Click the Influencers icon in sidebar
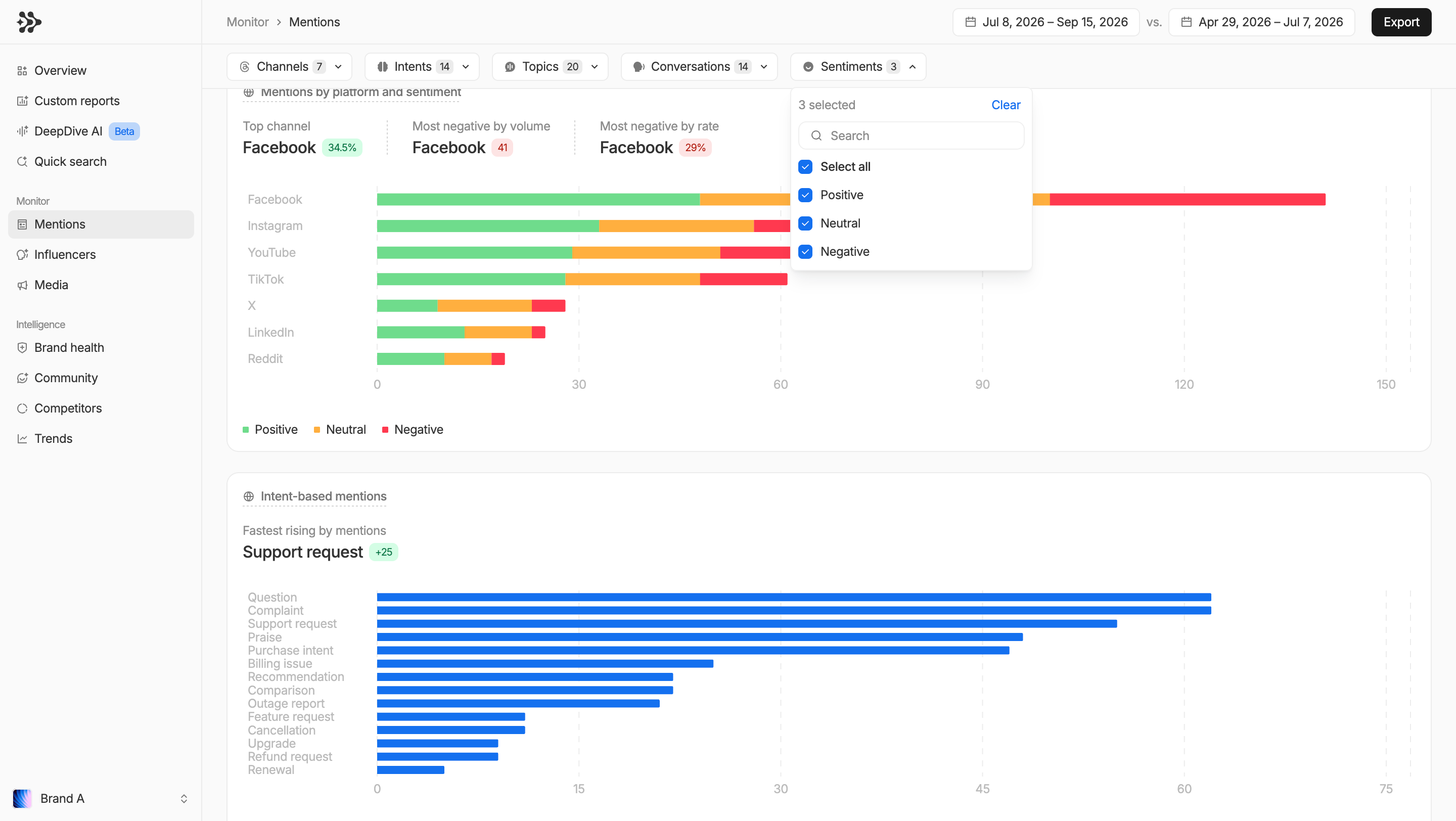 [22, 255]
